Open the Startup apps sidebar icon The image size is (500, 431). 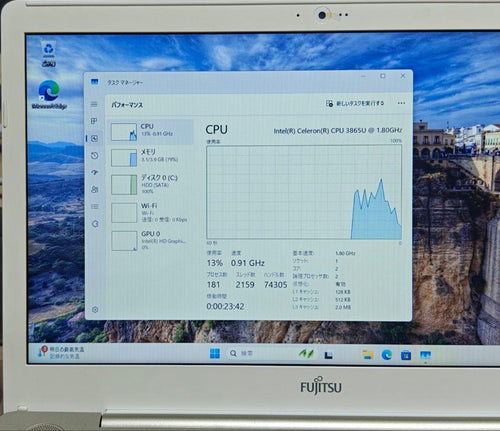click(x=94, y=172)
